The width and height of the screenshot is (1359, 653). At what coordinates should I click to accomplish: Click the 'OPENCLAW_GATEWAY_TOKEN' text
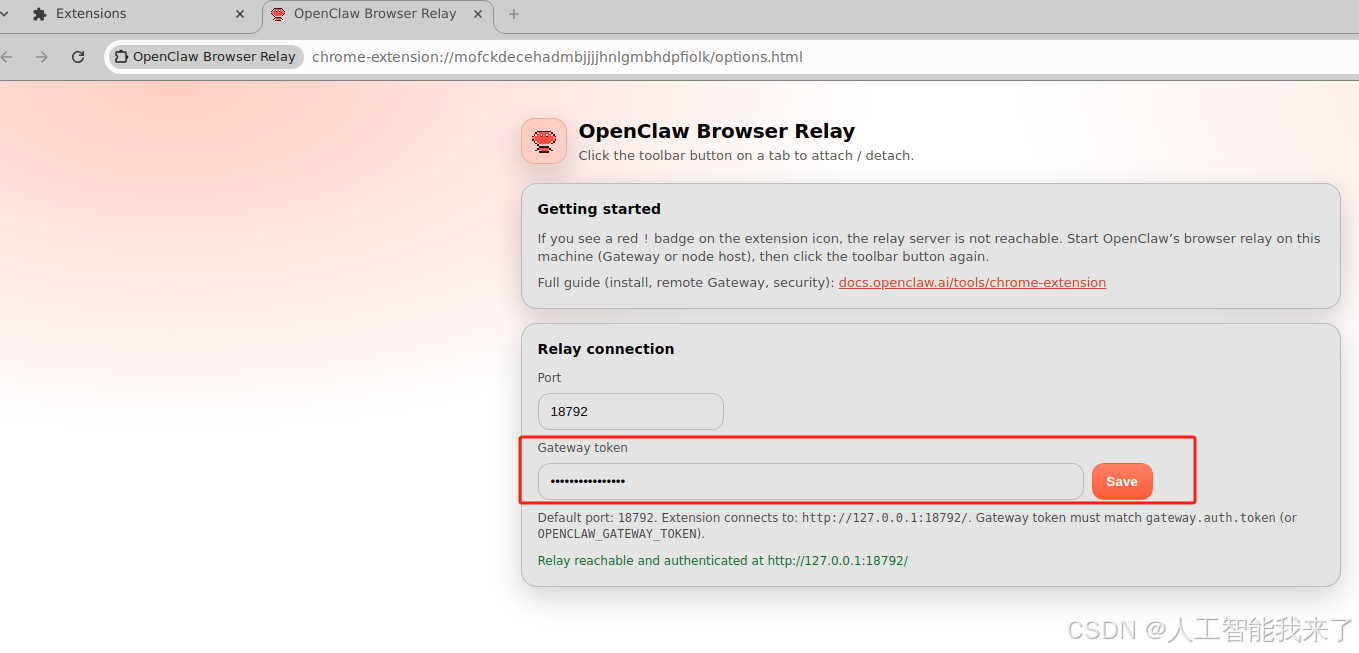click(x=617, y=534)
